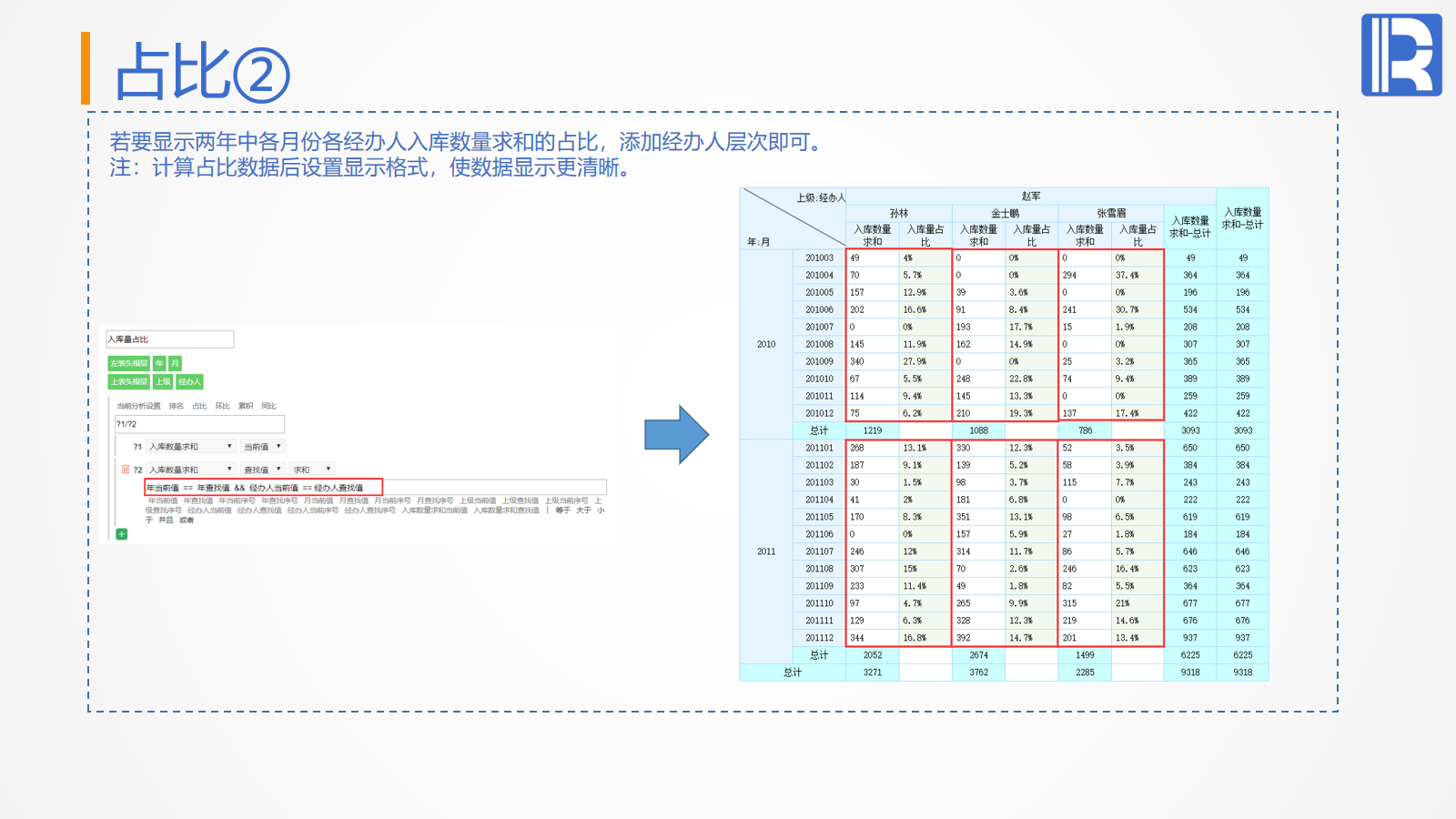Select the 排名 analysis tab

[x=177, y=406]
